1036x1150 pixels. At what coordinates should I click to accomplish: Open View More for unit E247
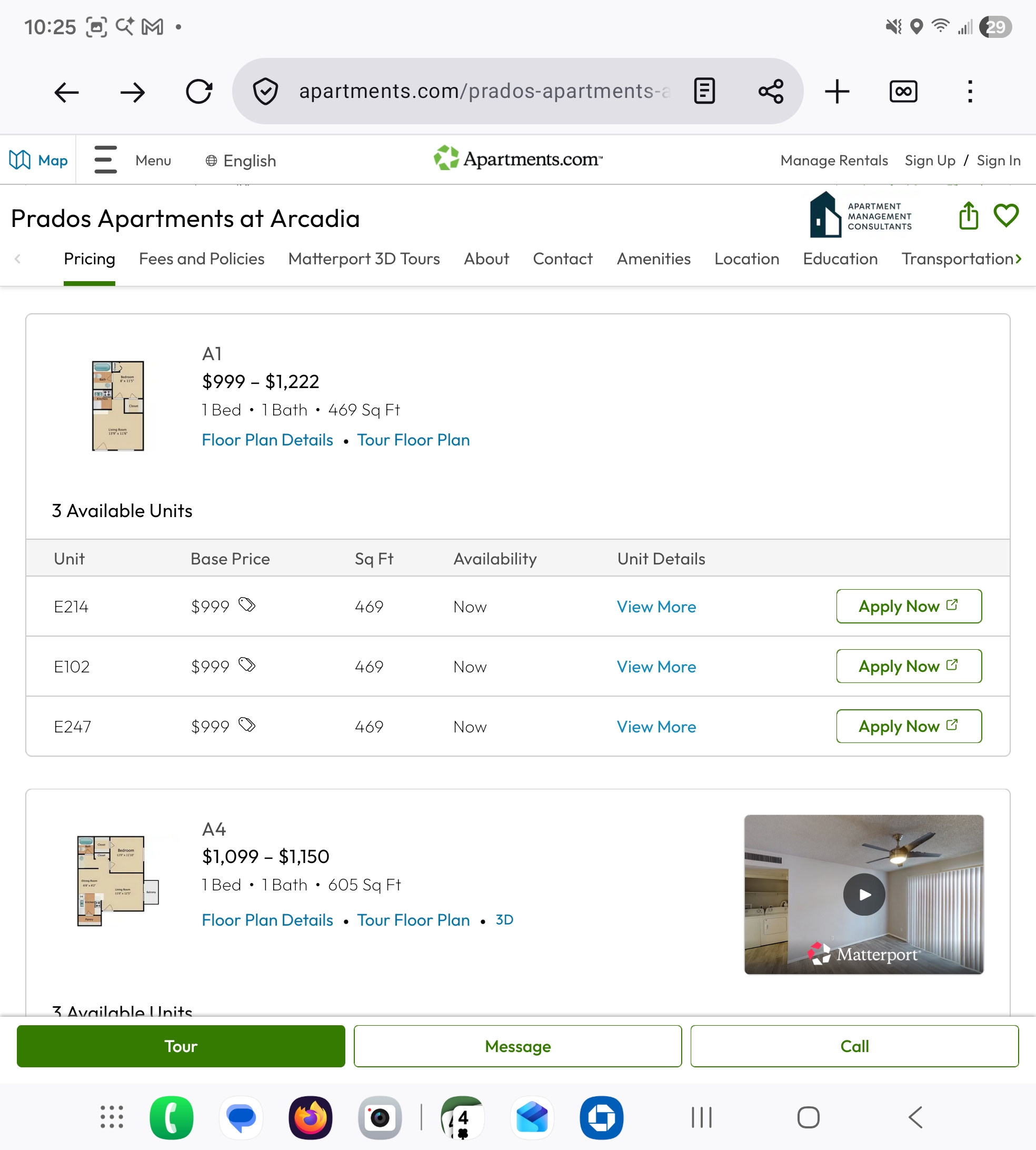pyautogui.click(x=656, y=727)
